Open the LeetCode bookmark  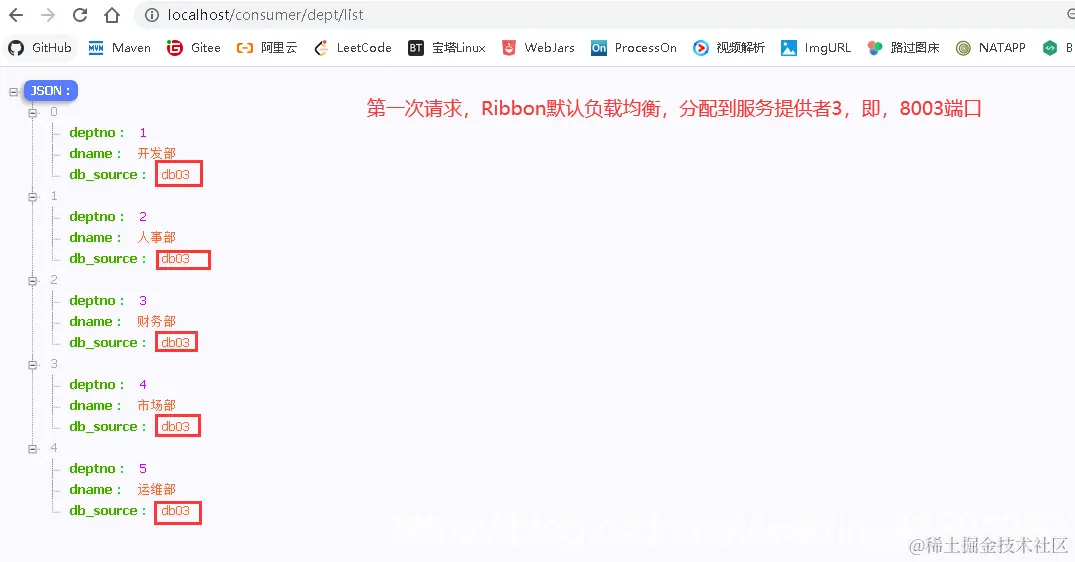(x=352, y=48)
